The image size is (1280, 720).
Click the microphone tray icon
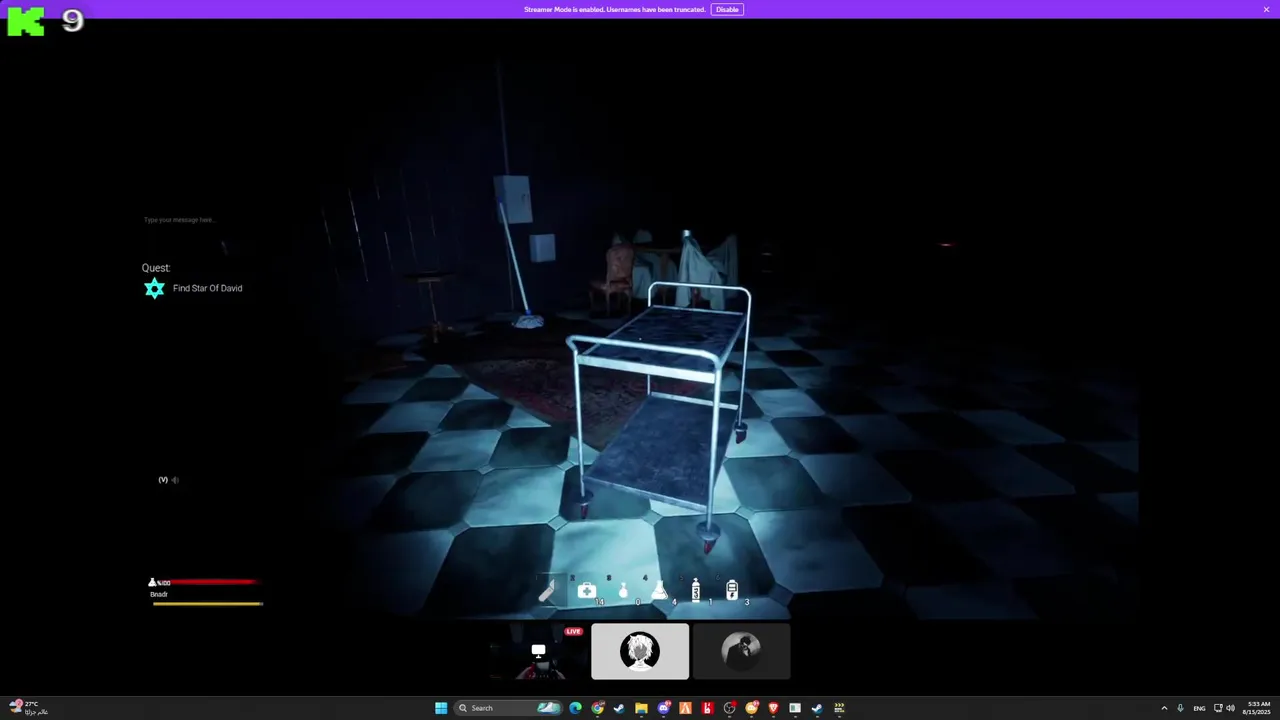pyautogui.click(x=1181, y=708)
